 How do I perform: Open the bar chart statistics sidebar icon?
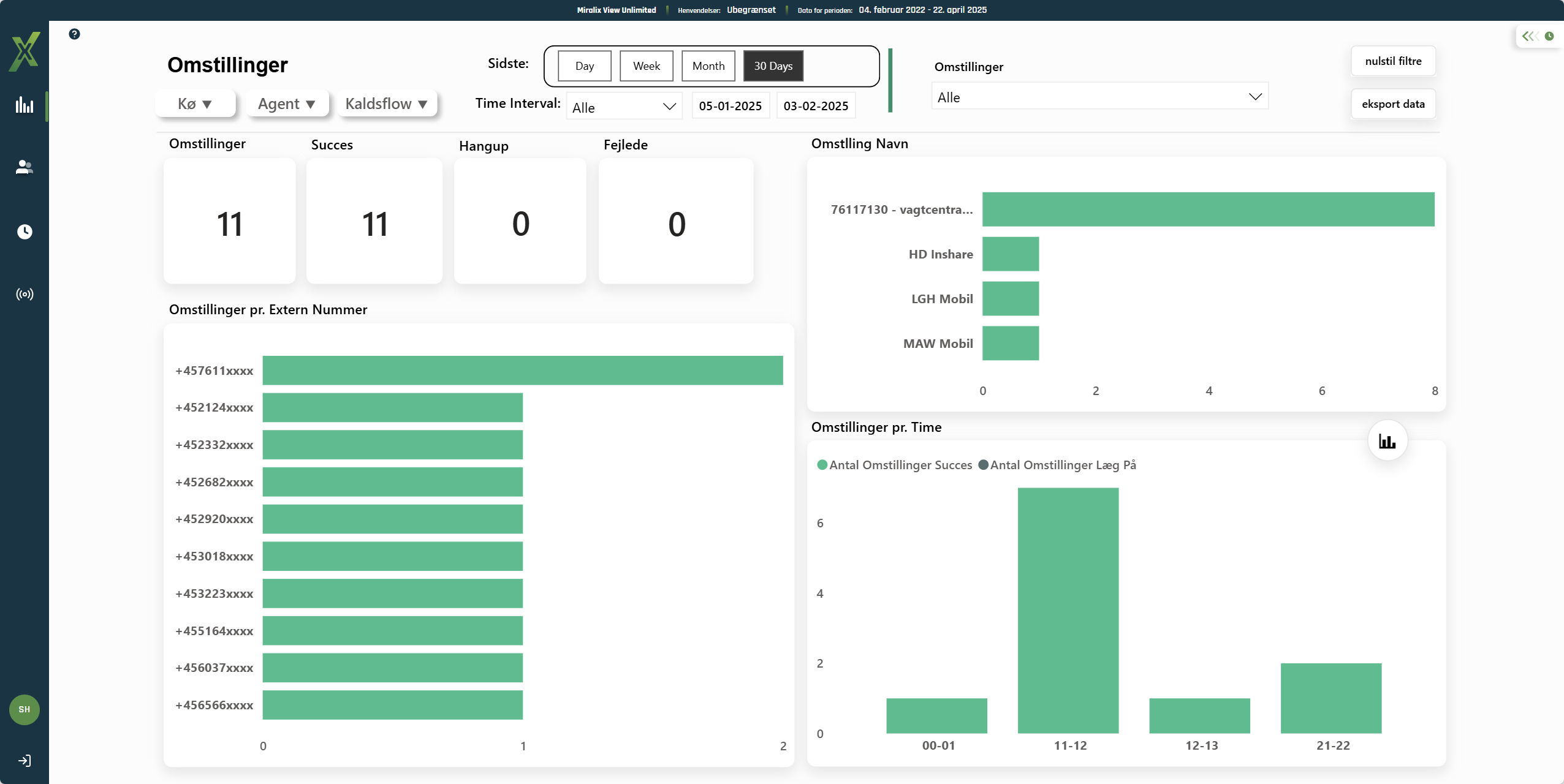click(x=25, y=105)
